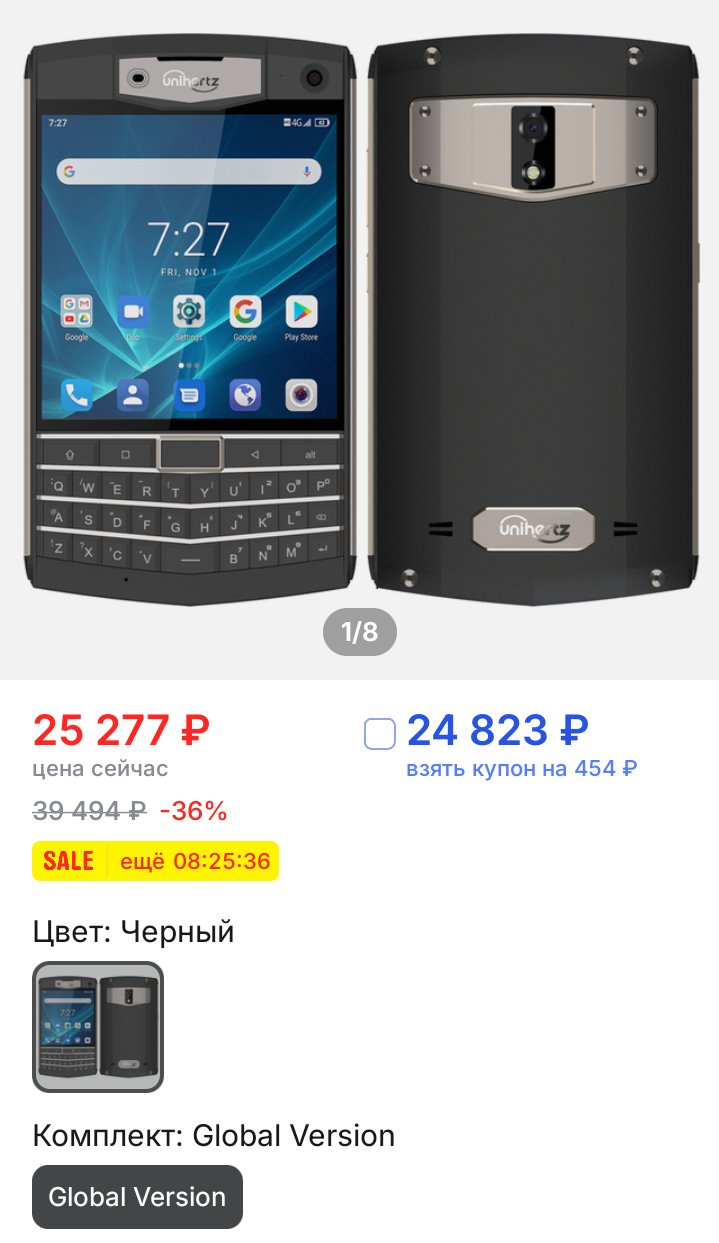Tap the Camera icon in phone dock
Viewport: 719px width, 1243px height.
click(x=301, y=396)
